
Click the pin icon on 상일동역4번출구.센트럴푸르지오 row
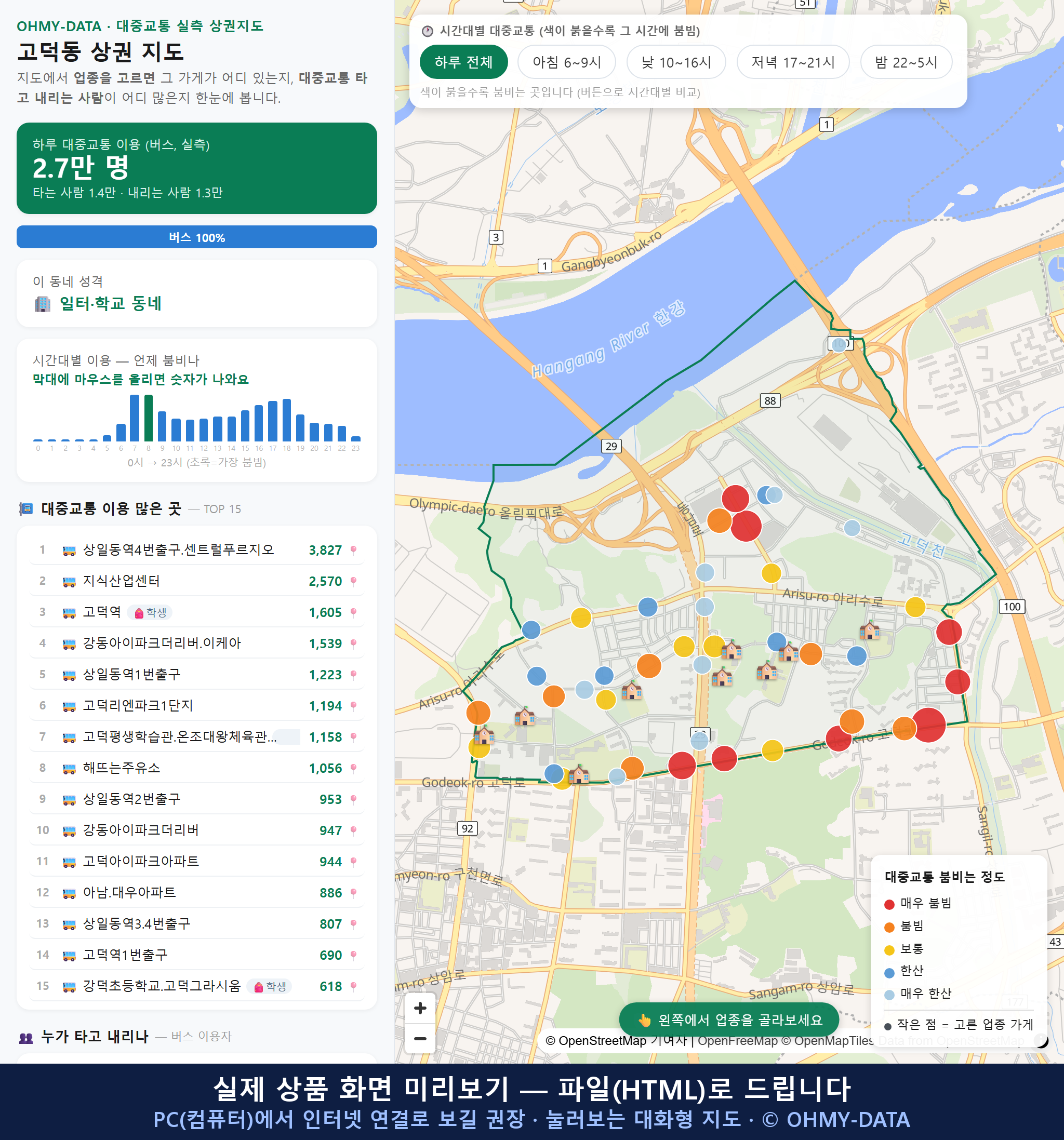pos(353,551)
